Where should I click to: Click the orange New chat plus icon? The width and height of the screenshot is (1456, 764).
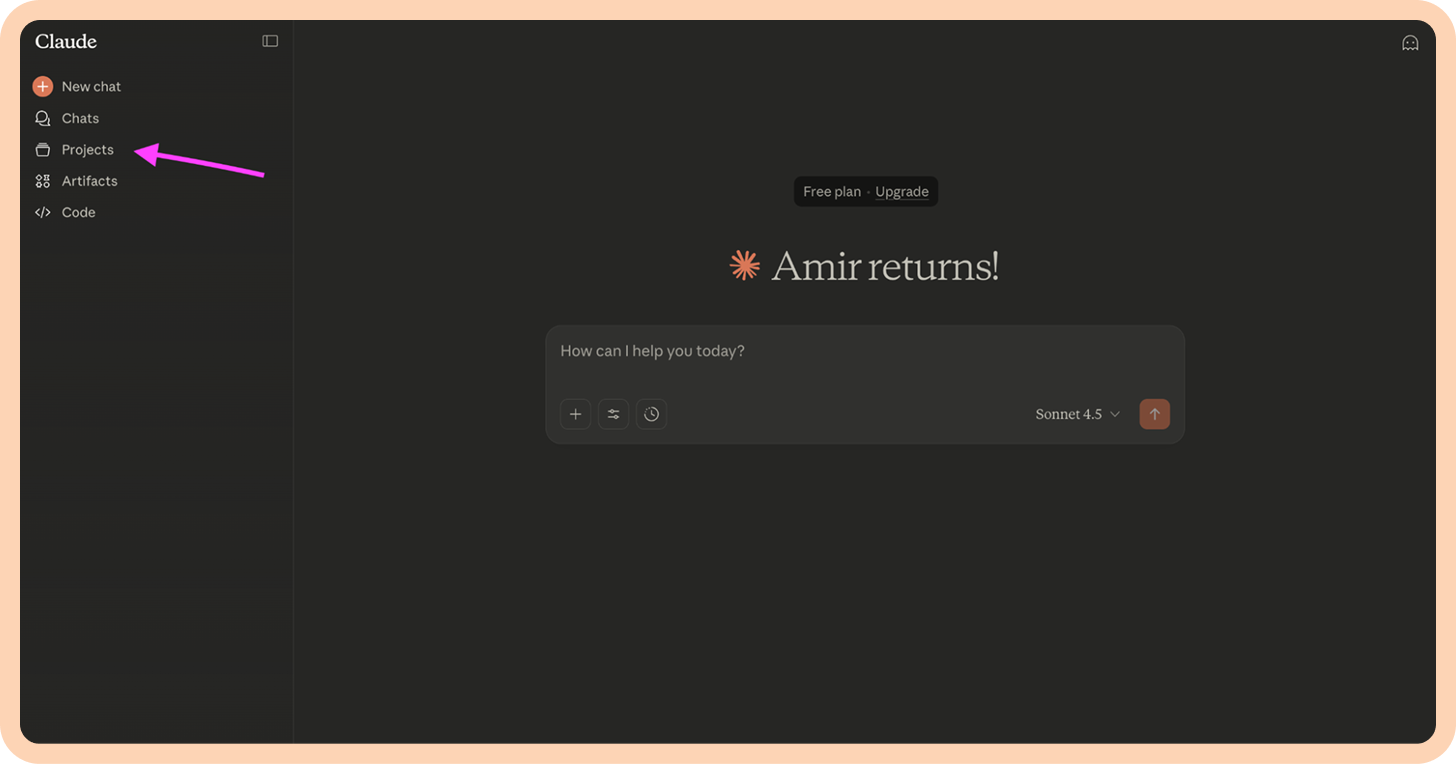tap(42, 87)
